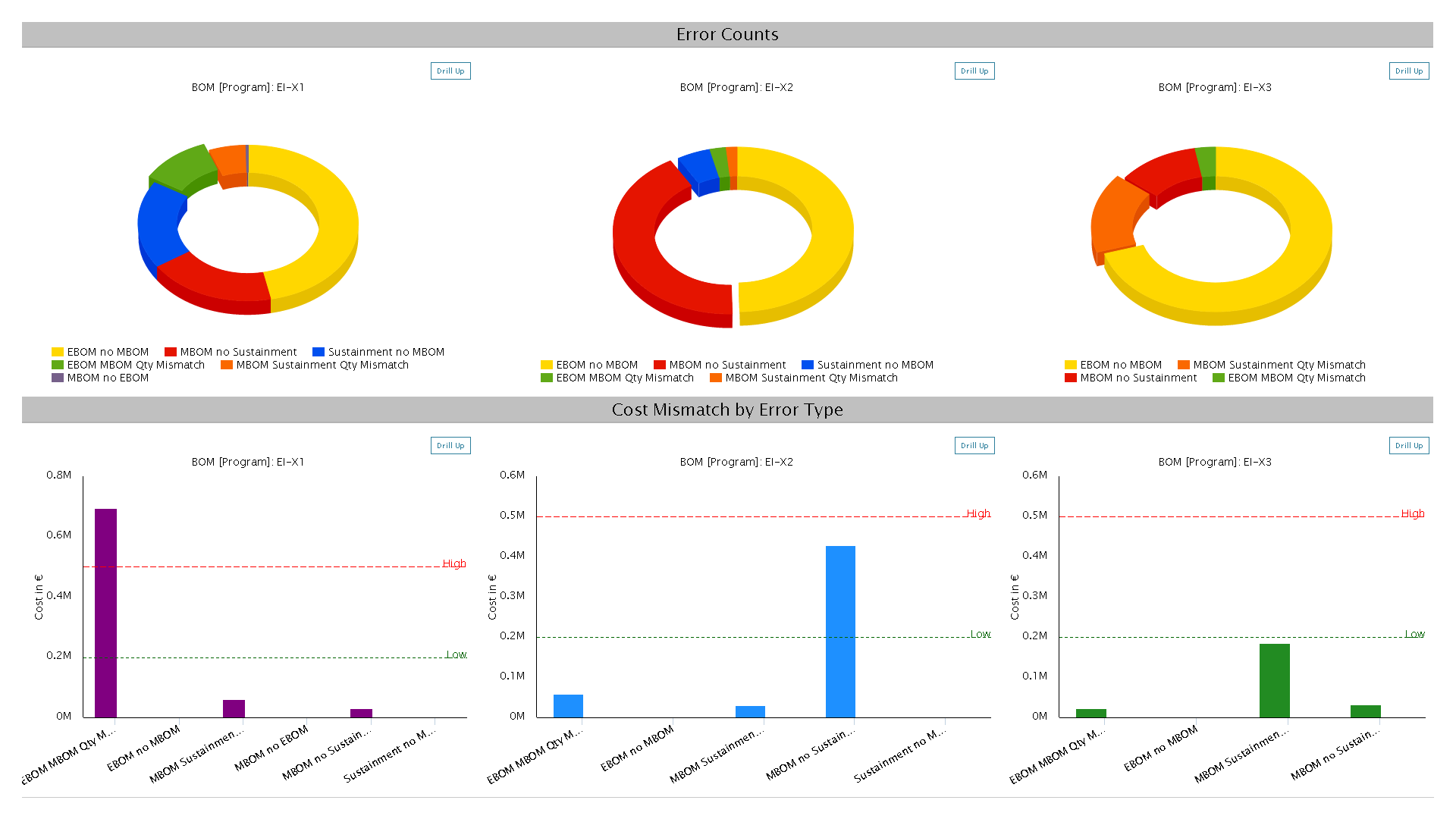
Task: Toggle MBOM Sustainment Qty Mismatch legend swatch in EI-X1
Action: tap(227, 365)
